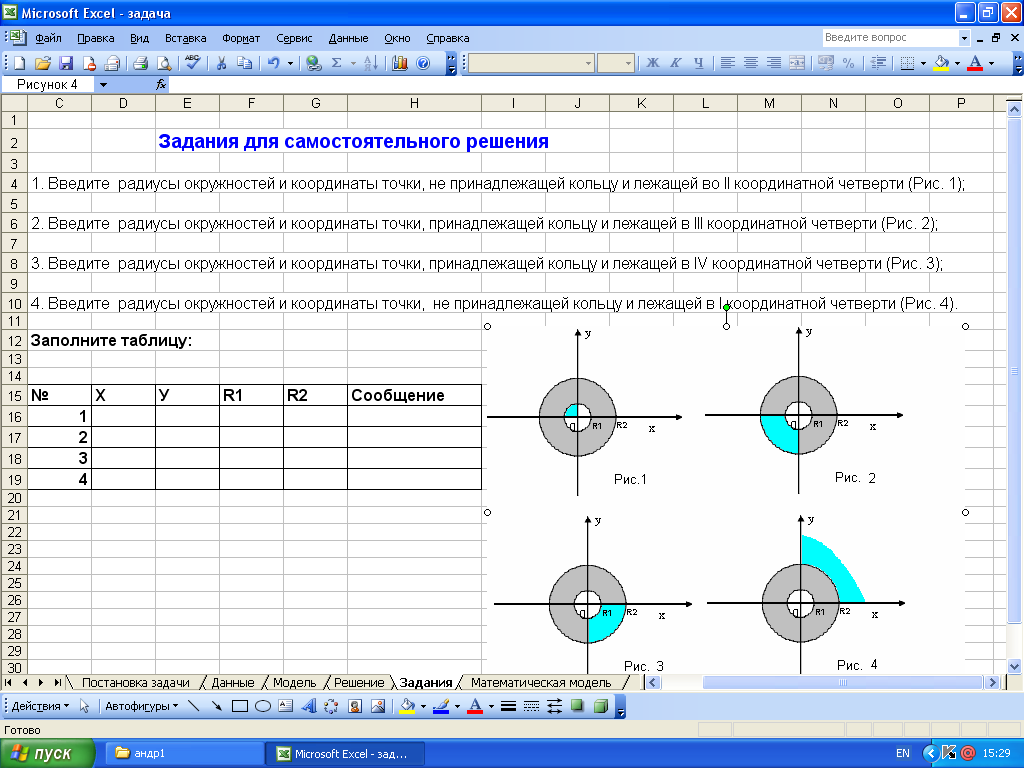Align text right in the formatting toolbar
The width and height of the screenshot is (1024, 768).
tap(774, 63)
